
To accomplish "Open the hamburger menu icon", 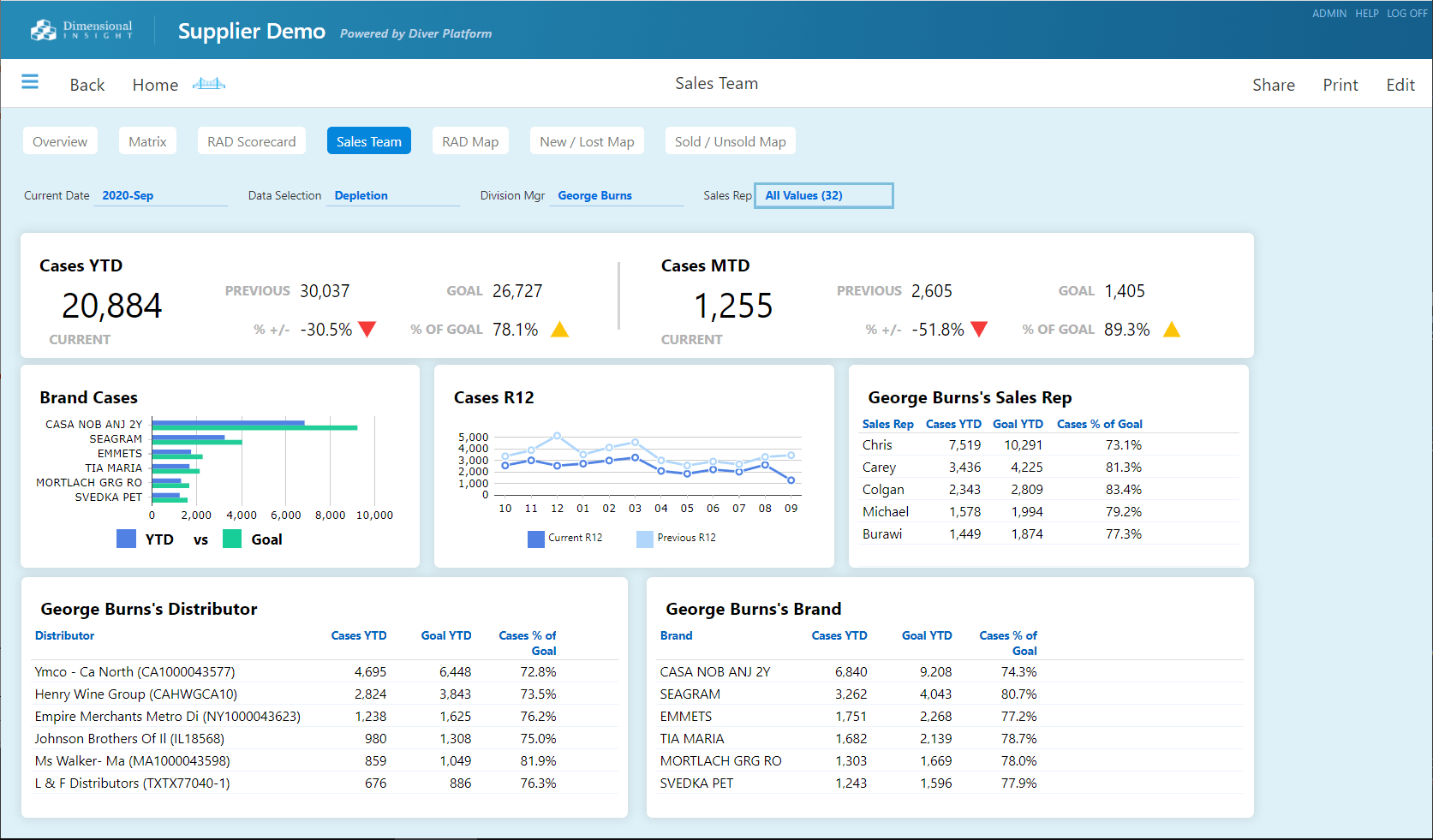I will 30,82.
